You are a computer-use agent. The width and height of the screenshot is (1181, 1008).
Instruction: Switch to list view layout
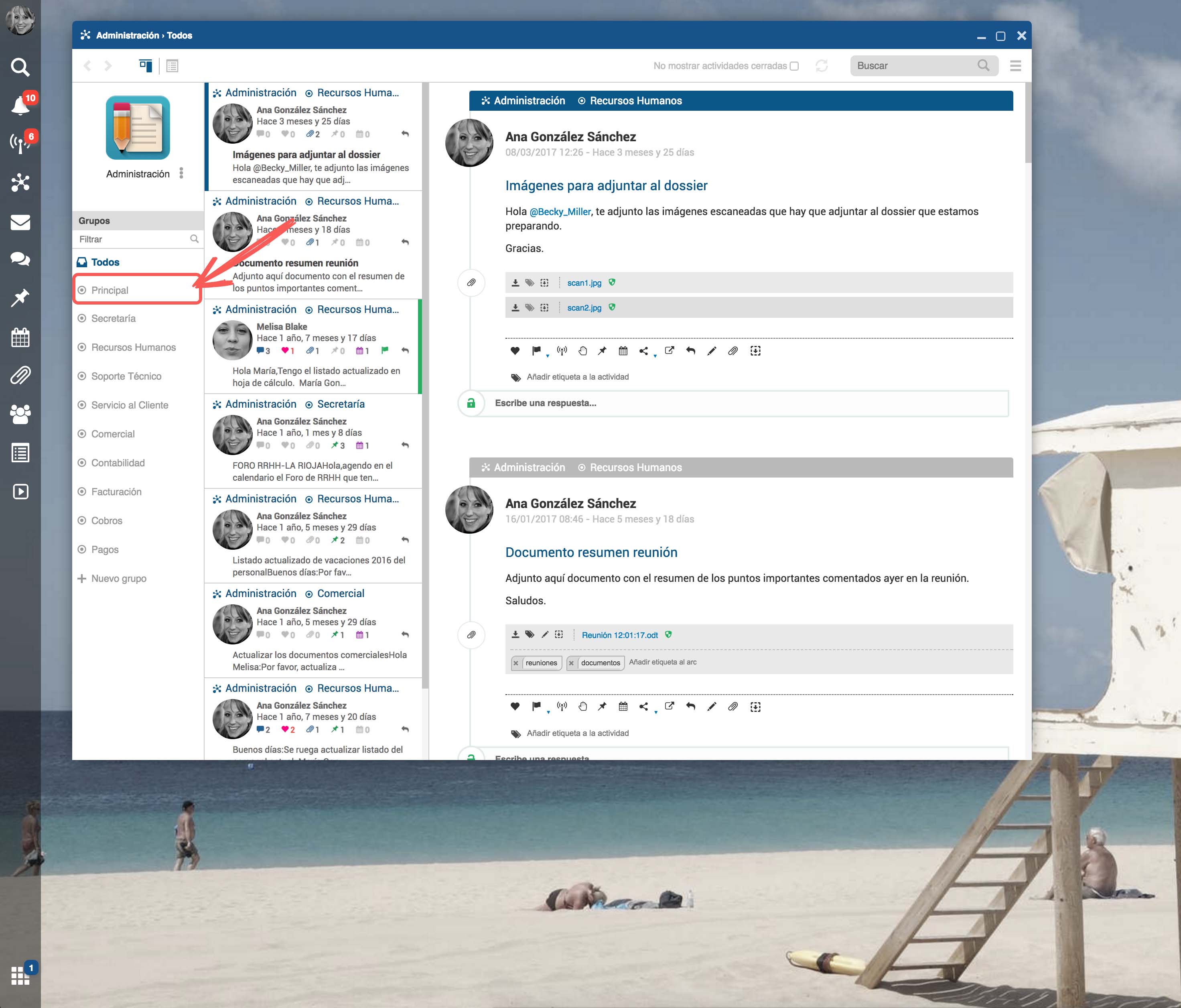(x=172, y=66)
